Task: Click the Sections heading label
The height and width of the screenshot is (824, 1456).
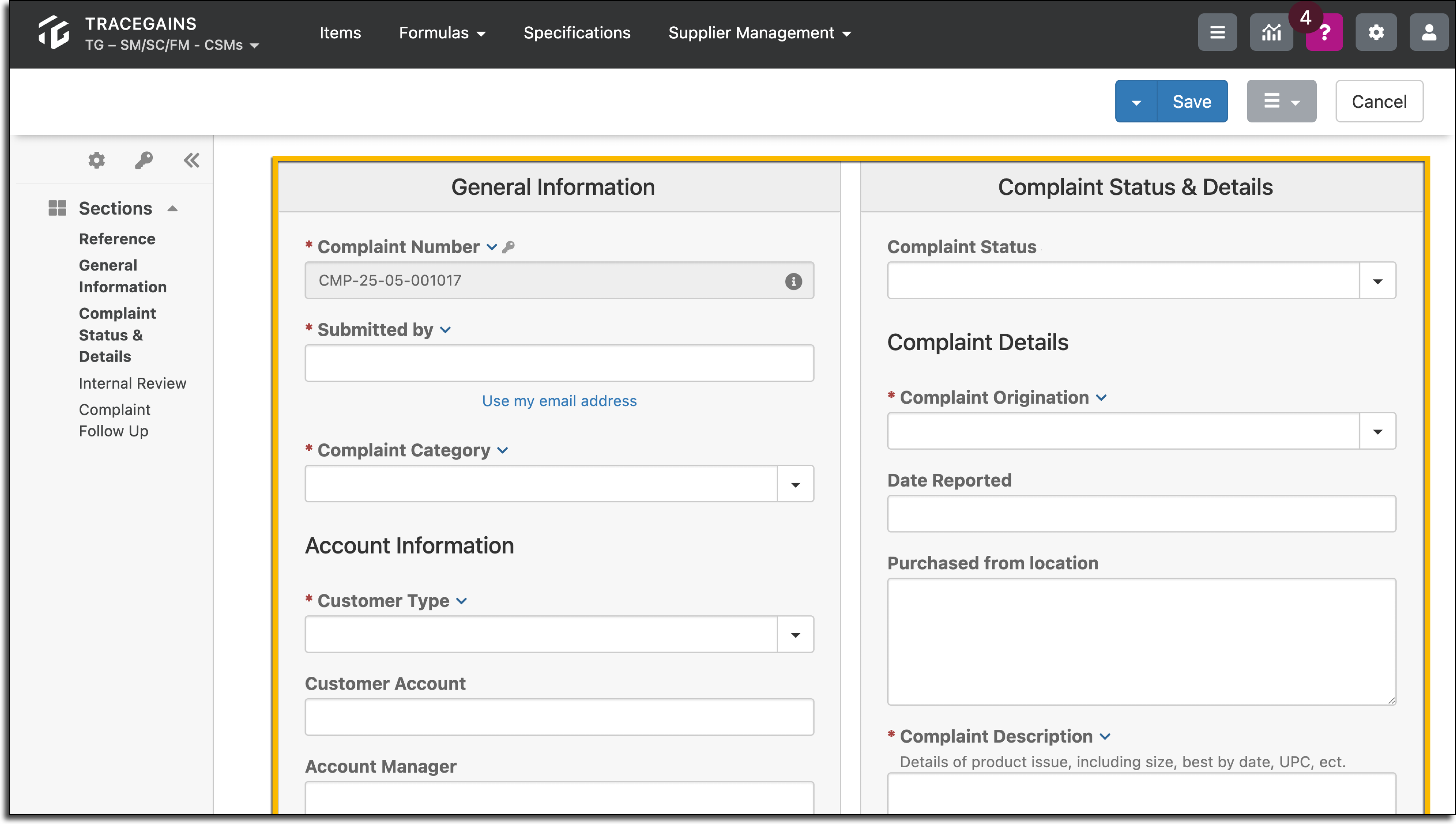Action: [x=116, y=209]
